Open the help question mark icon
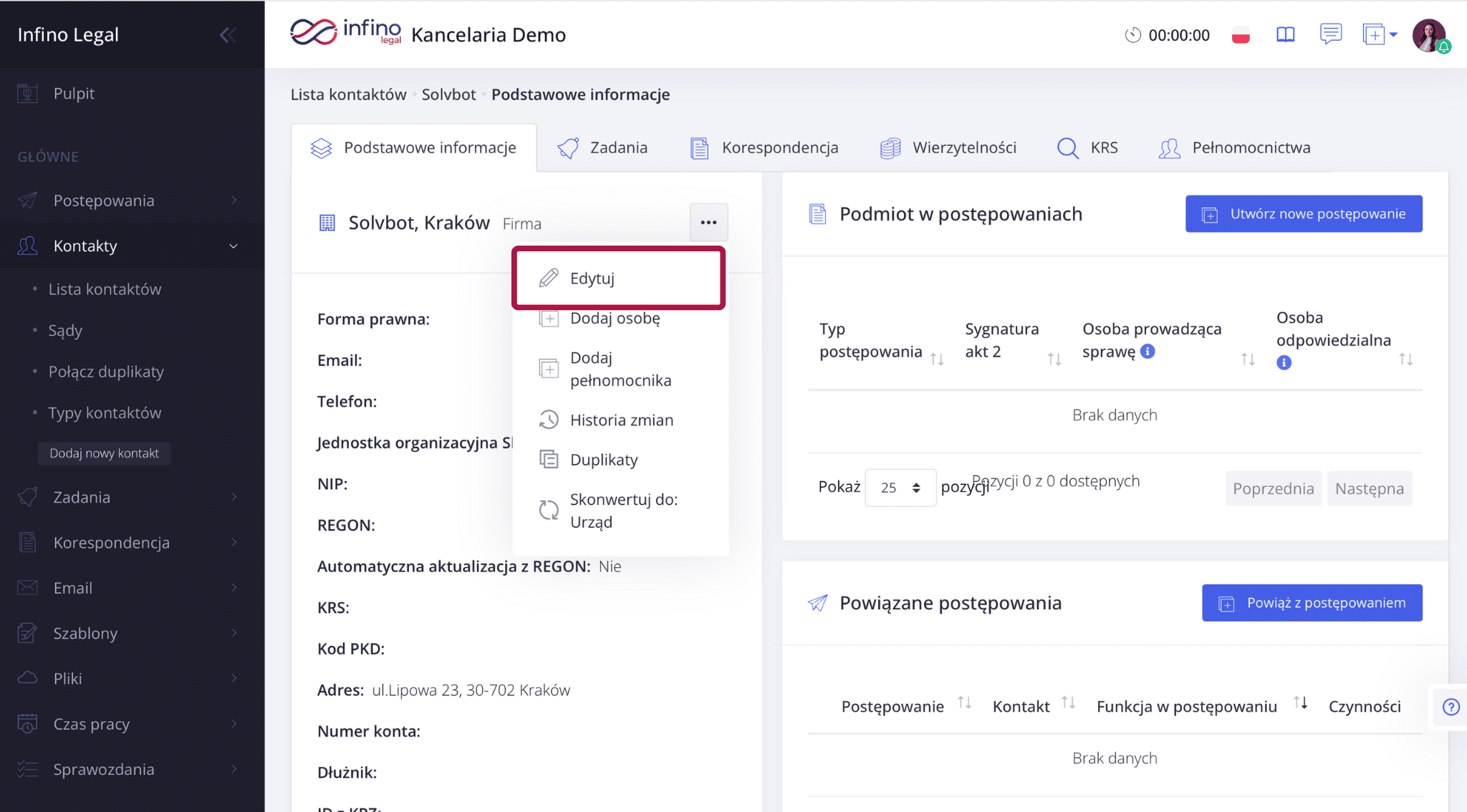Viewport: 1467px width, 812px height. (1451, 707)
